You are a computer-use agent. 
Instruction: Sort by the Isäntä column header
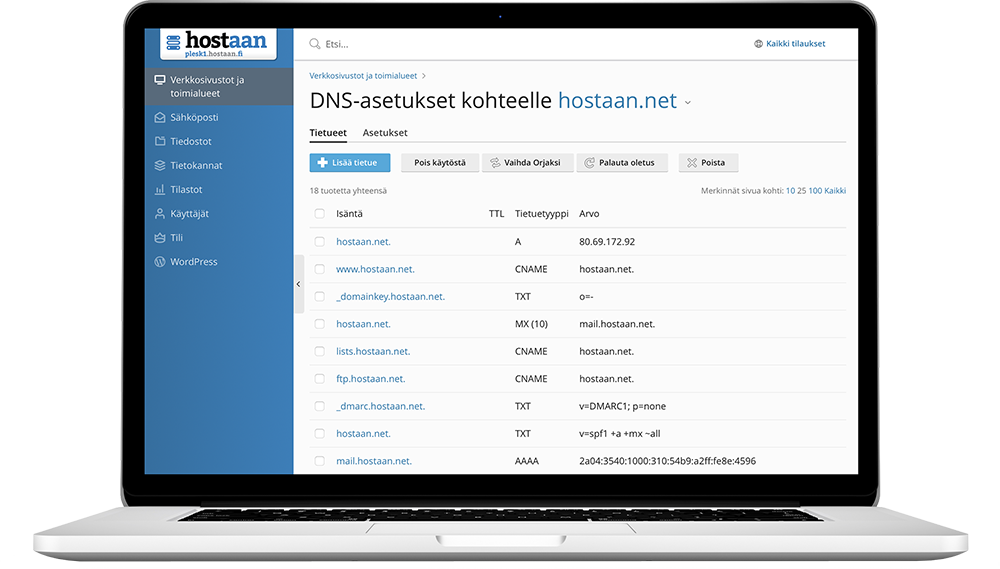click(x=349, y=214)
